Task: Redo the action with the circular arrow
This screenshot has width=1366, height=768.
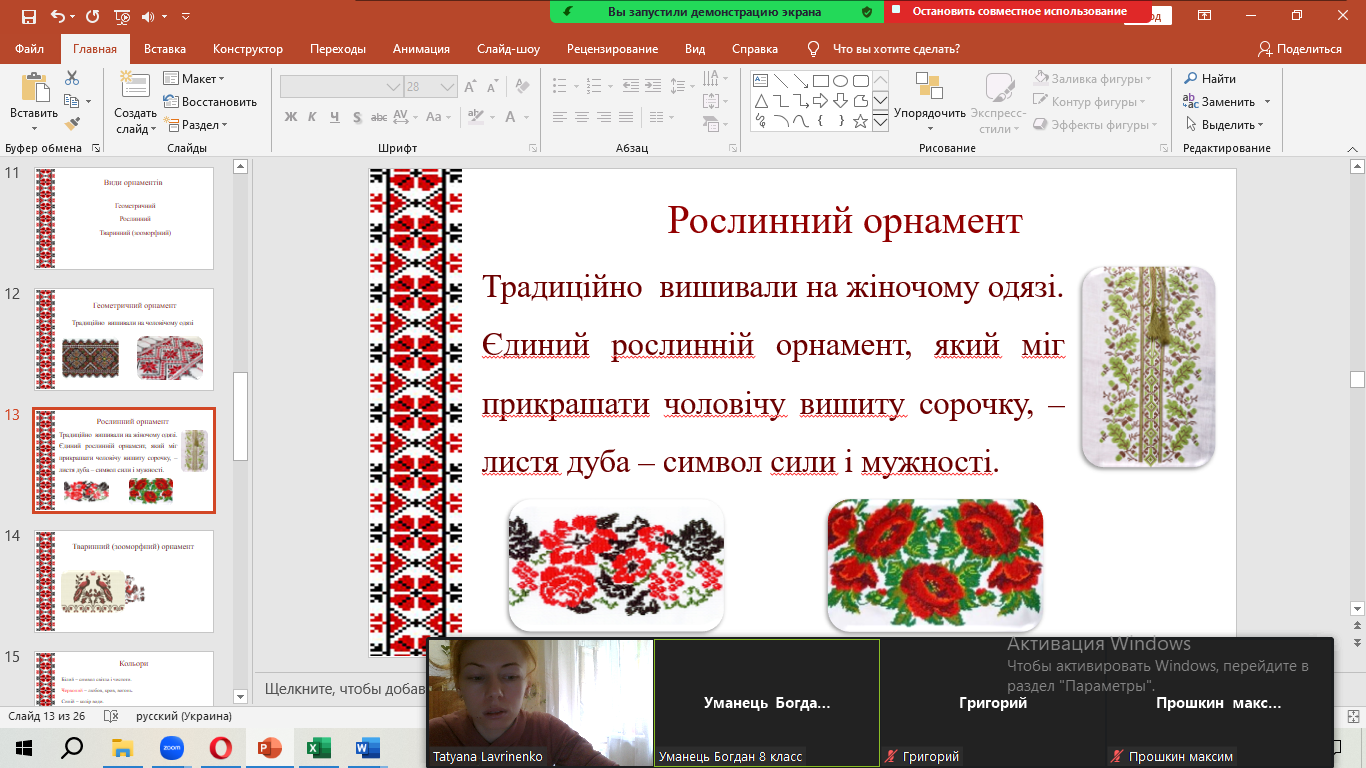Action: pos(93,16)
